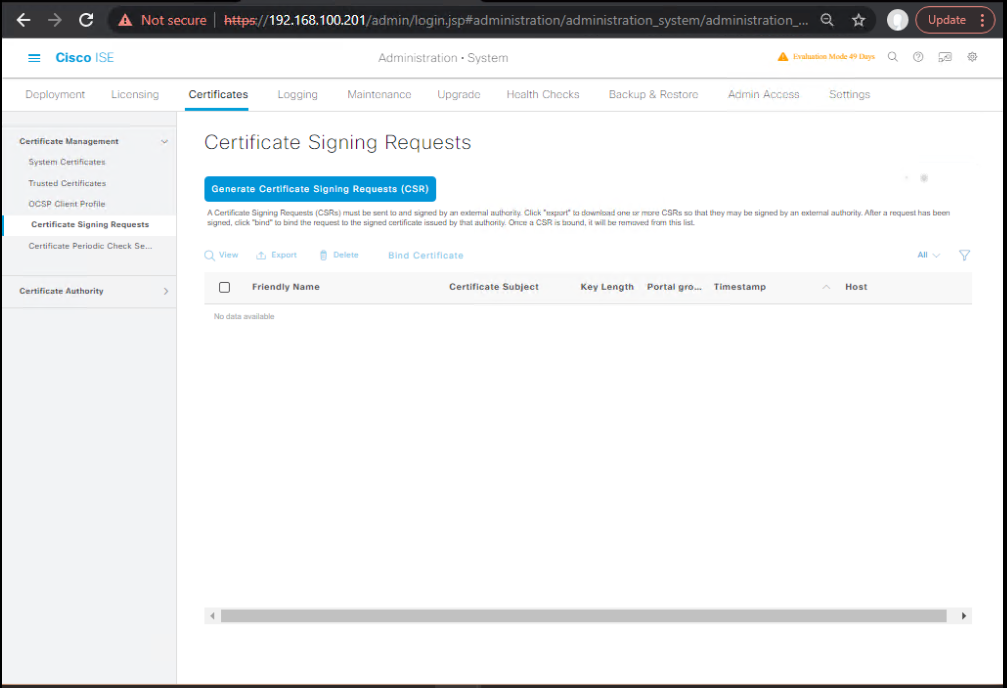Select Certificate Signing Requests in sidebar
The height and width of the screenshot is (688, 1007).
point(90,225)
